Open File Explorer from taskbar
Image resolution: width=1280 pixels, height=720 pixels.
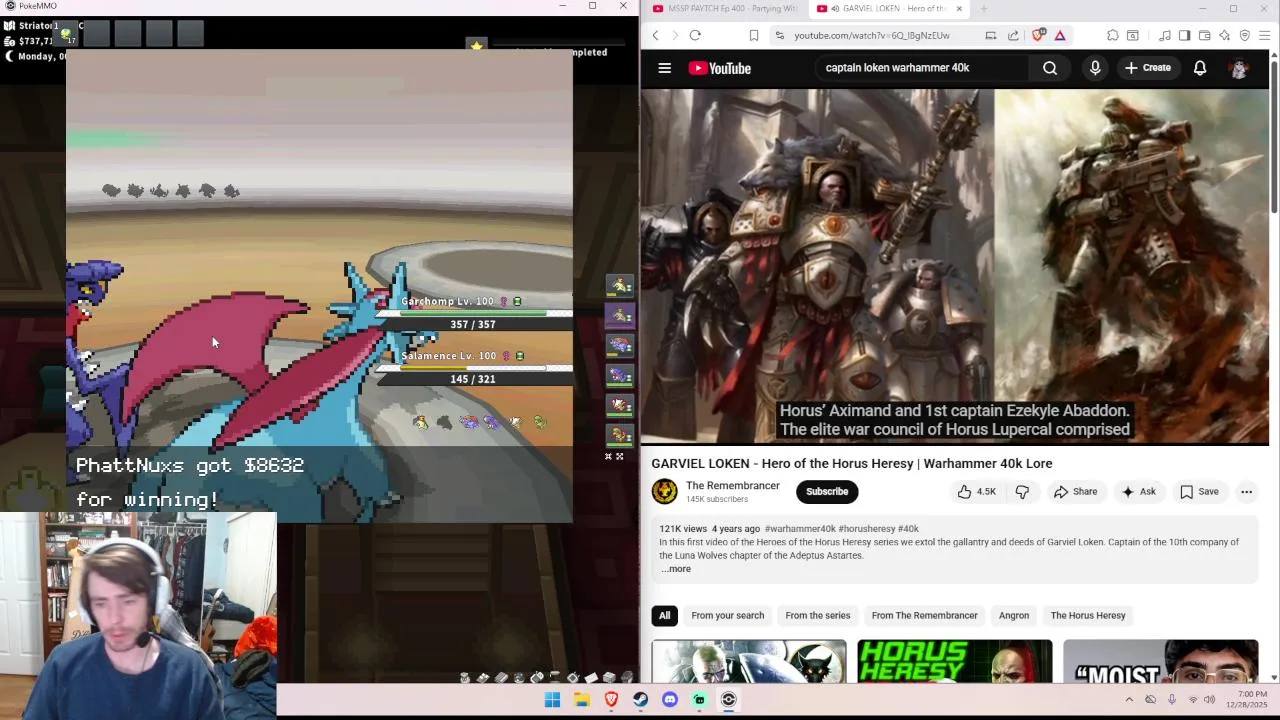(581, 700)
